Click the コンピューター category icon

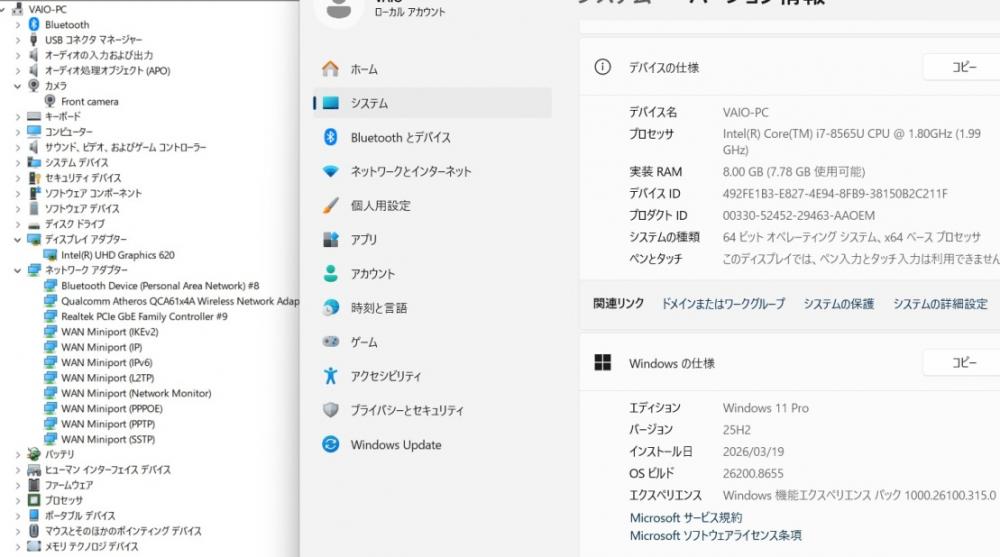pos(34,131)
